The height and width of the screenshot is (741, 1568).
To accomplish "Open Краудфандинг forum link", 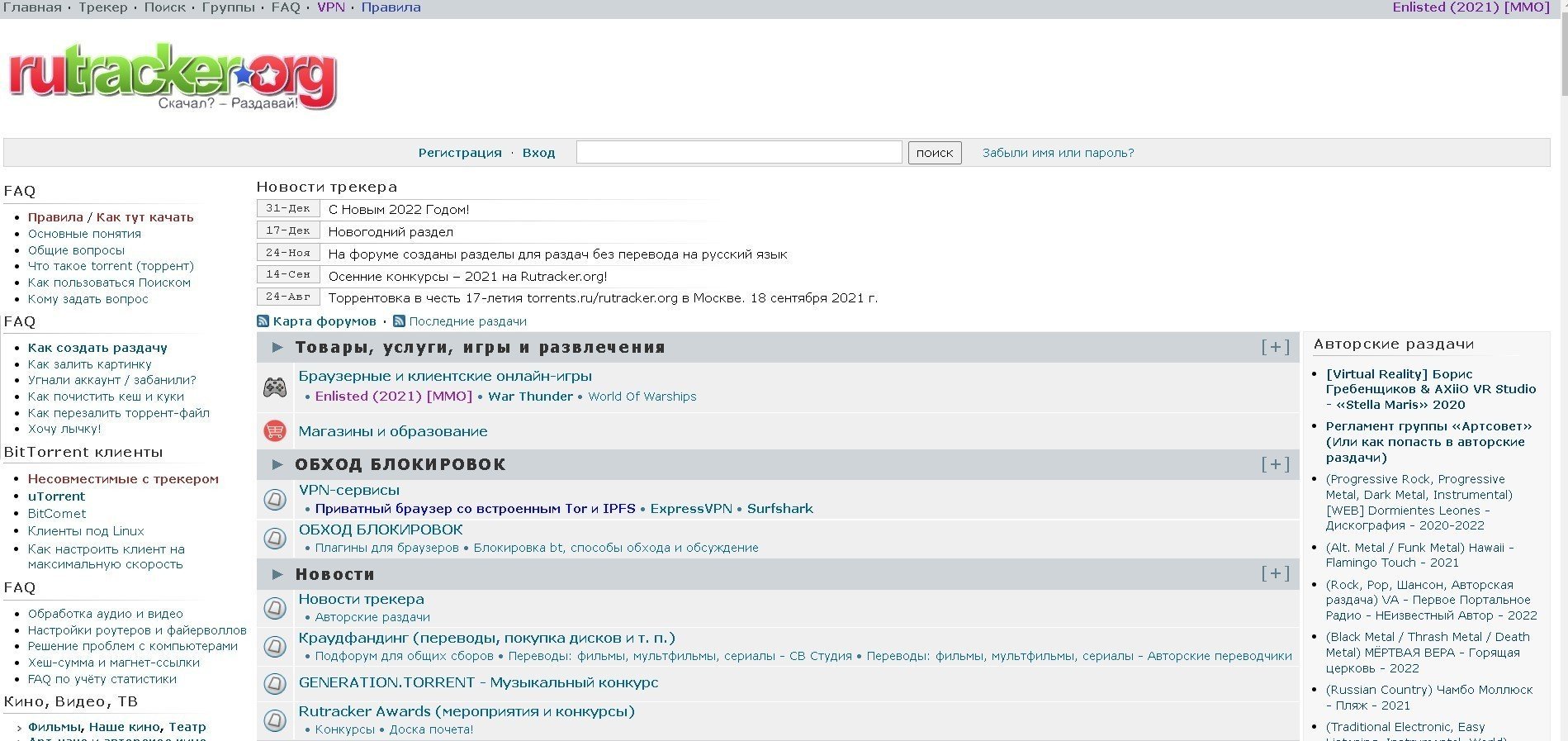I will [487, 638].
